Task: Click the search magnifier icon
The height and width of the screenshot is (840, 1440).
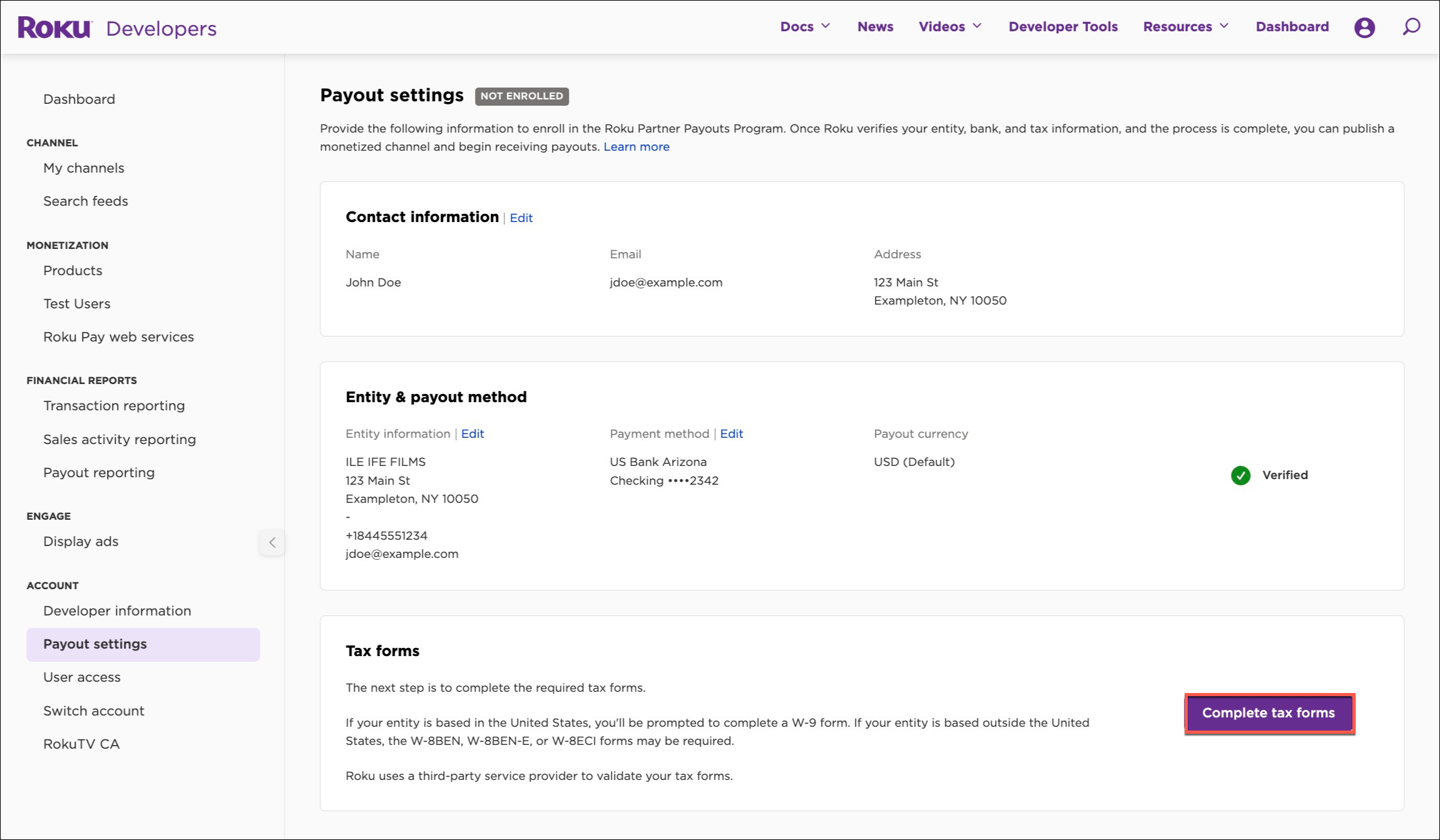Action: (x=1410, y=27)
